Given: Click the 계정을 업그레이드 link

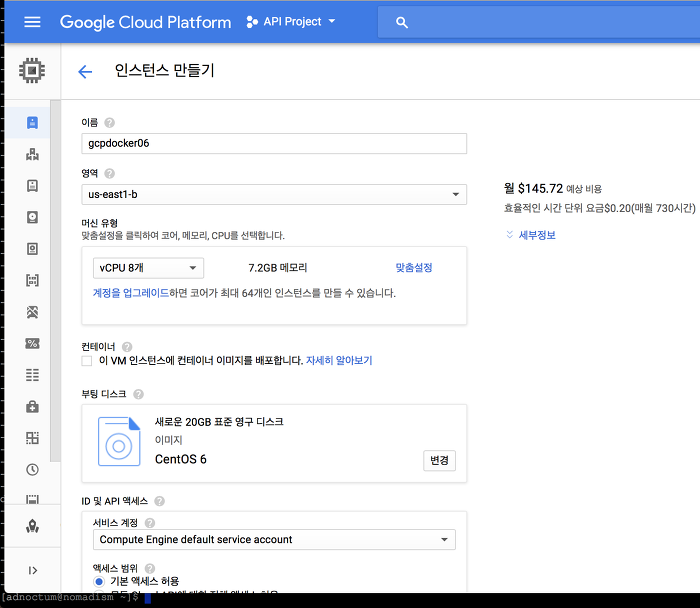Looking at the screenshot, I should click(131, 293).
